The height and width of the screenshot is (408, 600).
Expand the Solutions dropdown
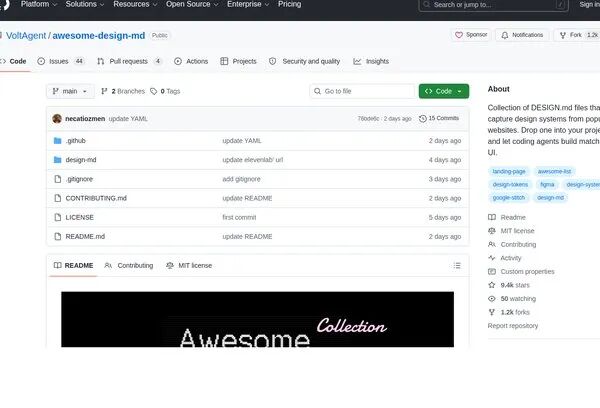coord(85,4)
